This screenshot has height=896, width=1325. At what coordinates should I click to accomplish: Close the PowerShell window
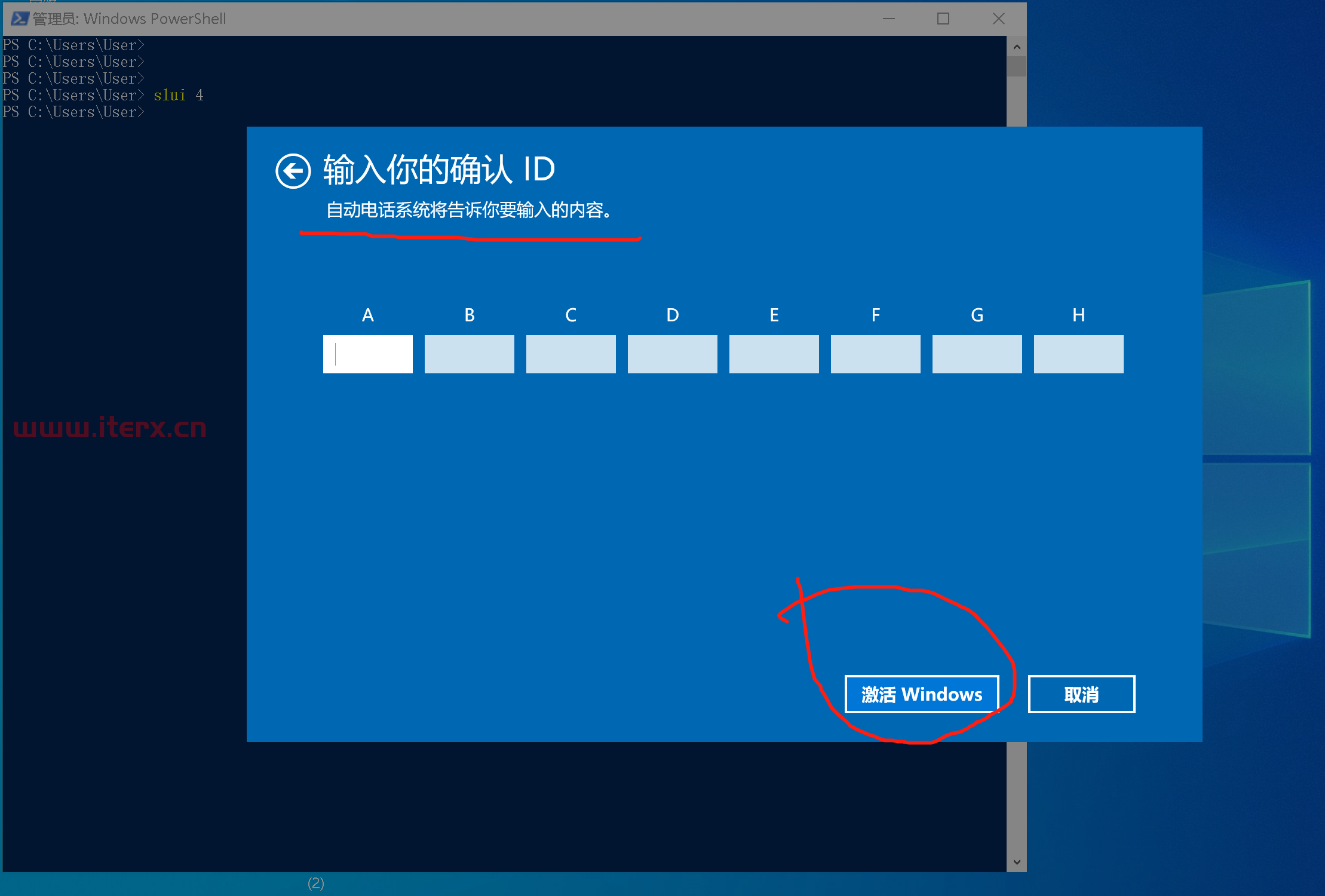(x=998, y=19)
